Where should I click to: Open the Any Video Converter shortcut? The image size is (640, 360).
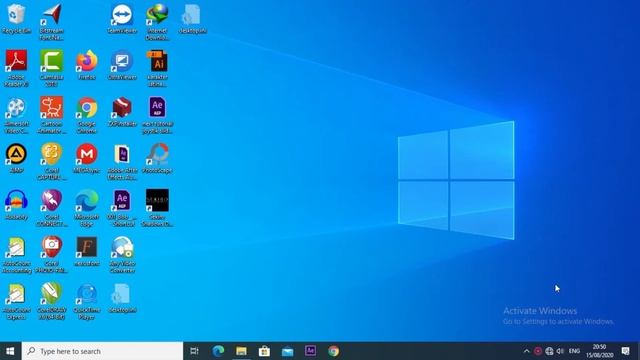click(x=122, y=255)
